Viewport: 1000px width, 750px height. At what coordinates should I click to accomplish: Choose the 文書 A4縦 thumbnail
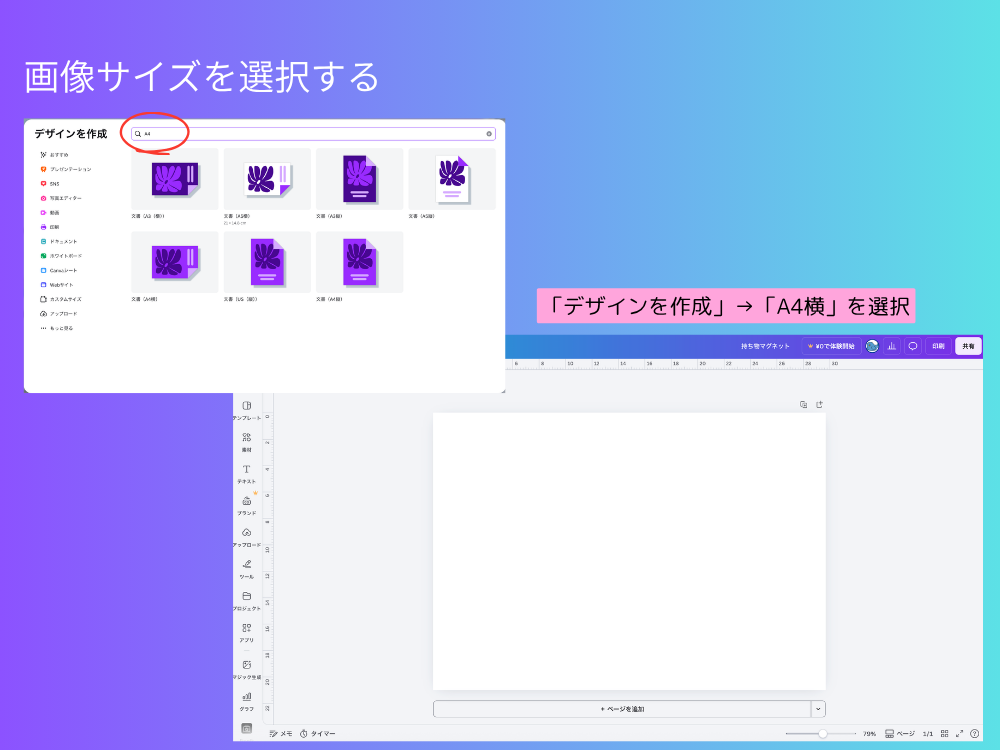point(360,262)
